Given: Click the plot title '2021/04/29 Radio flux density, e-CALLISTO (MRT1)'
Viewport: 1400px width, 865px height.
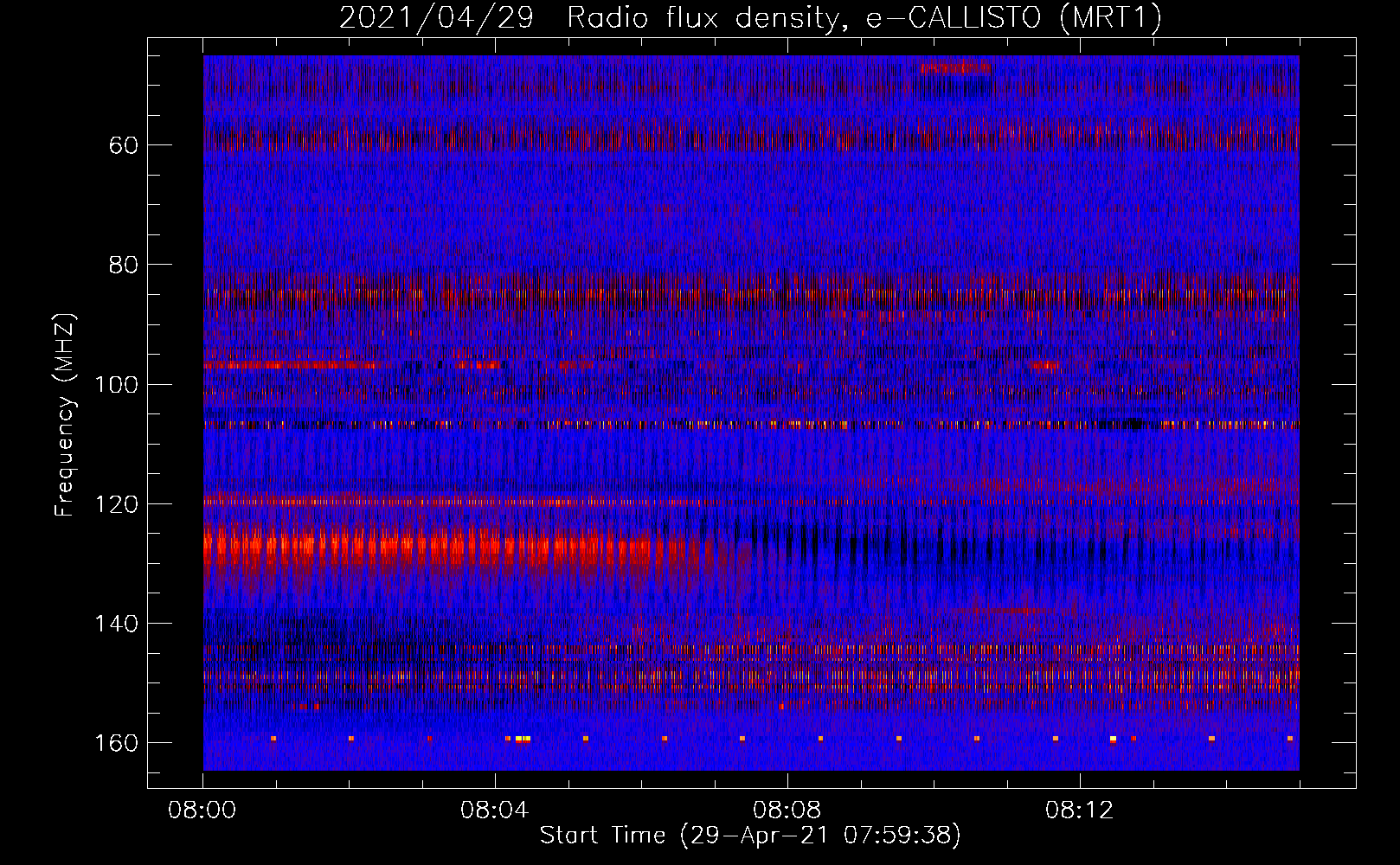Looking at the screenshot, I should 750,18.
